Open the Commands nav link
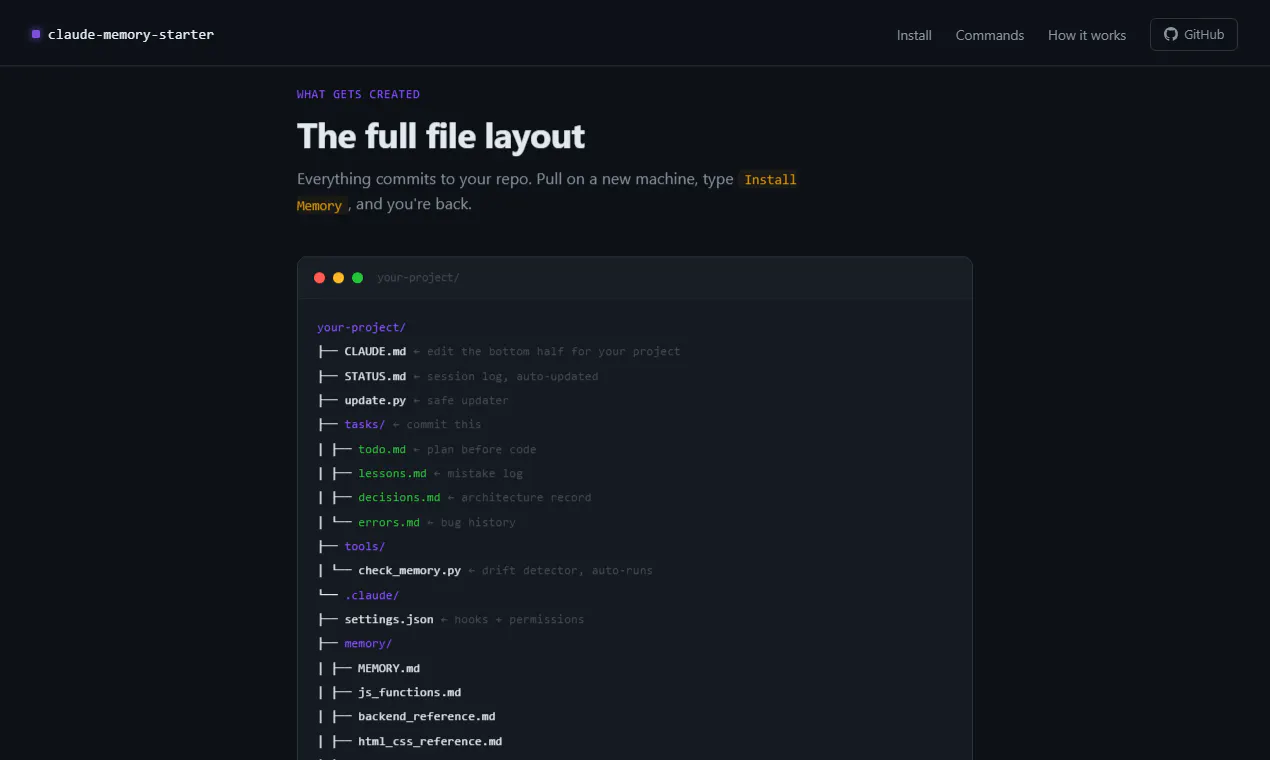Image resolution: width=1270 pixels, height=760 pixels. (990, 35)
